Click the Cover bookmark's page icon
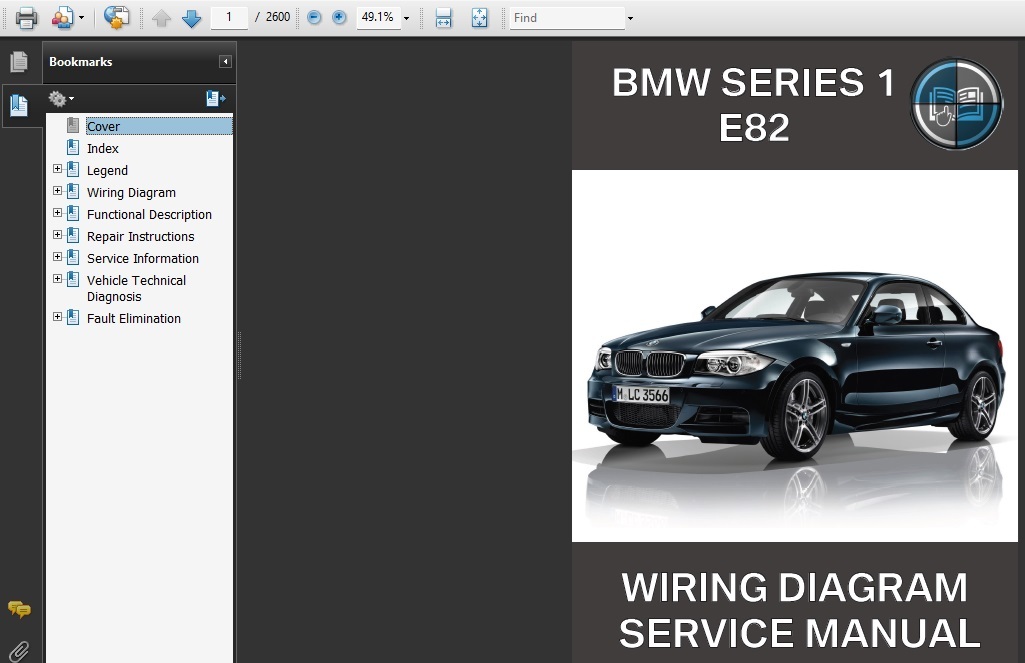The height and width of the screenshot is (663, 1025). click(x=73, y=126)
